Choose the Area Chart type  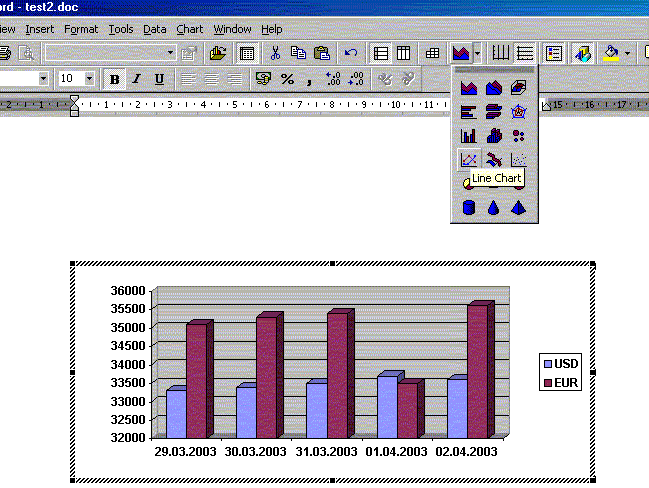click(x=468, y=88)
